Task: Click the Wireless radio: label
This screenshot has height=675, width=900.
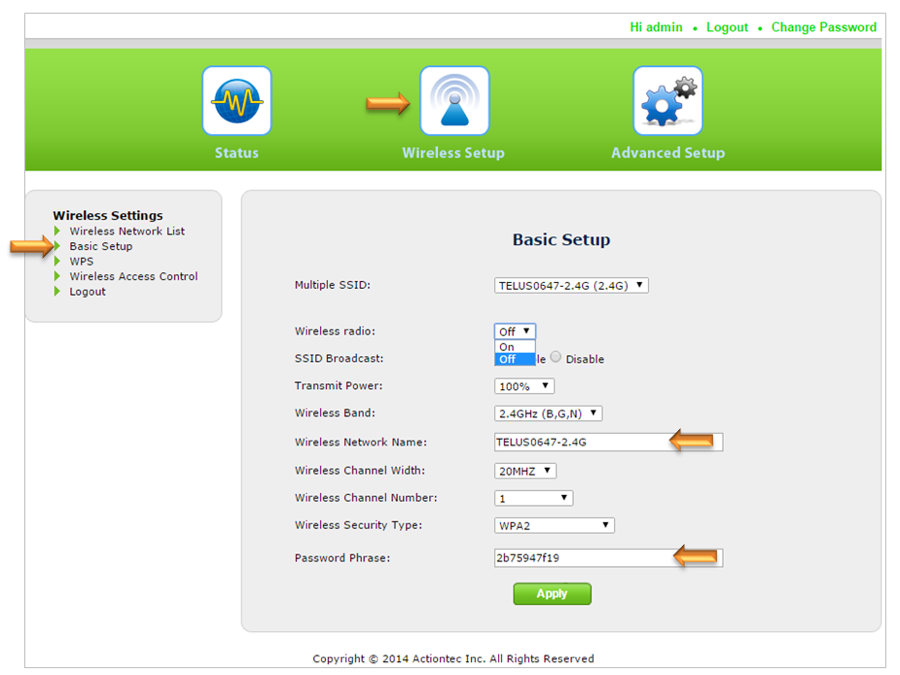Action: pyautogui.click(x=335, y=331)
